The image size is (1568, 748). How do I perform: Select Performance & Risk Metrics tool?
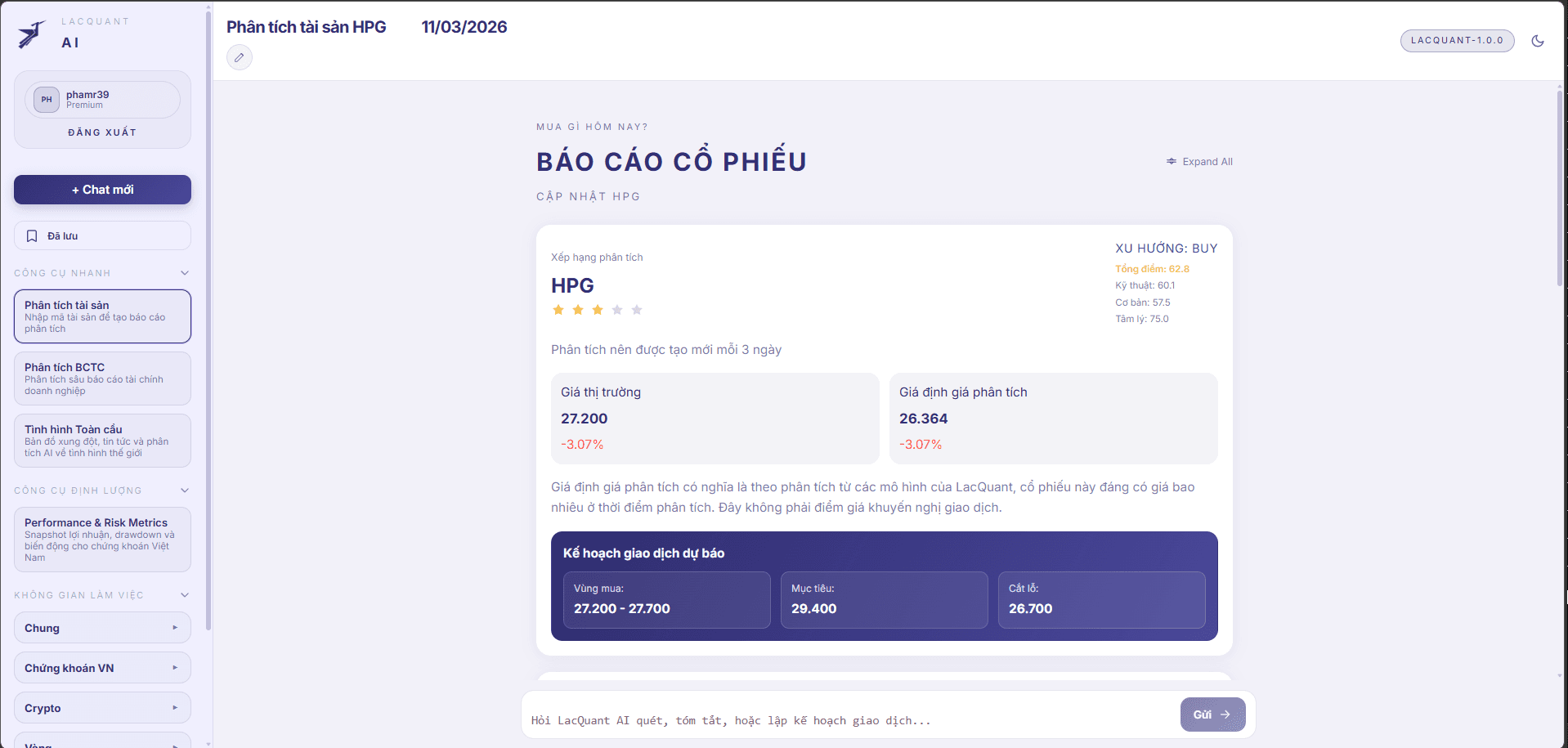(x=102, y=539)
